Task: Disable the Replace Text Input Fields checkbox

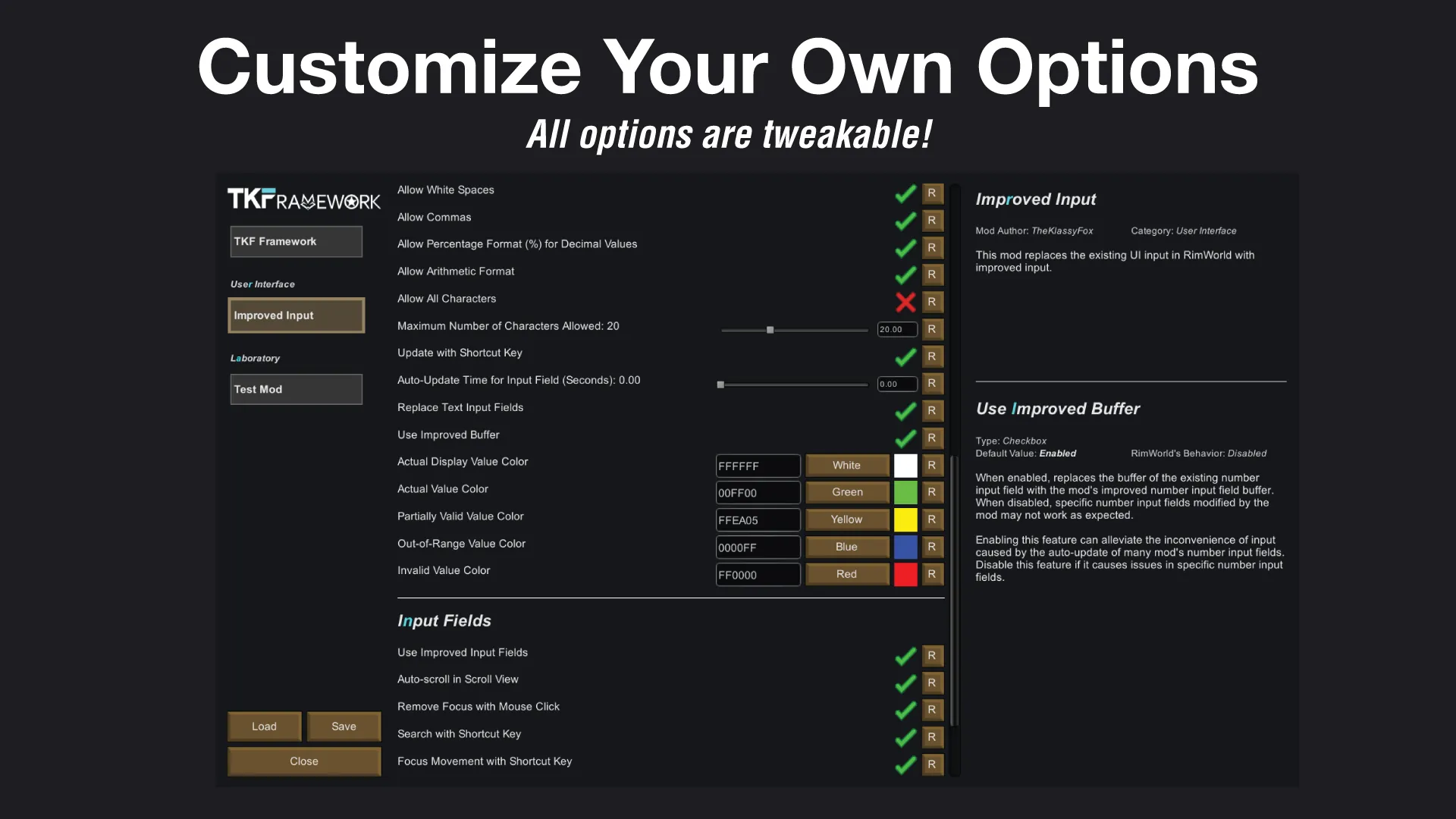Action: click(x=905, y=411)
